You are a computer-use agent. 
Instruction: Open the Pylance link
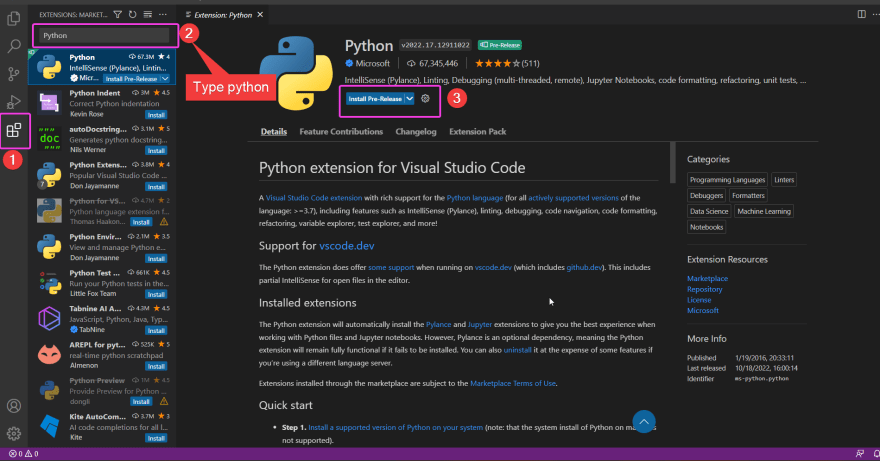pos(438,325)
